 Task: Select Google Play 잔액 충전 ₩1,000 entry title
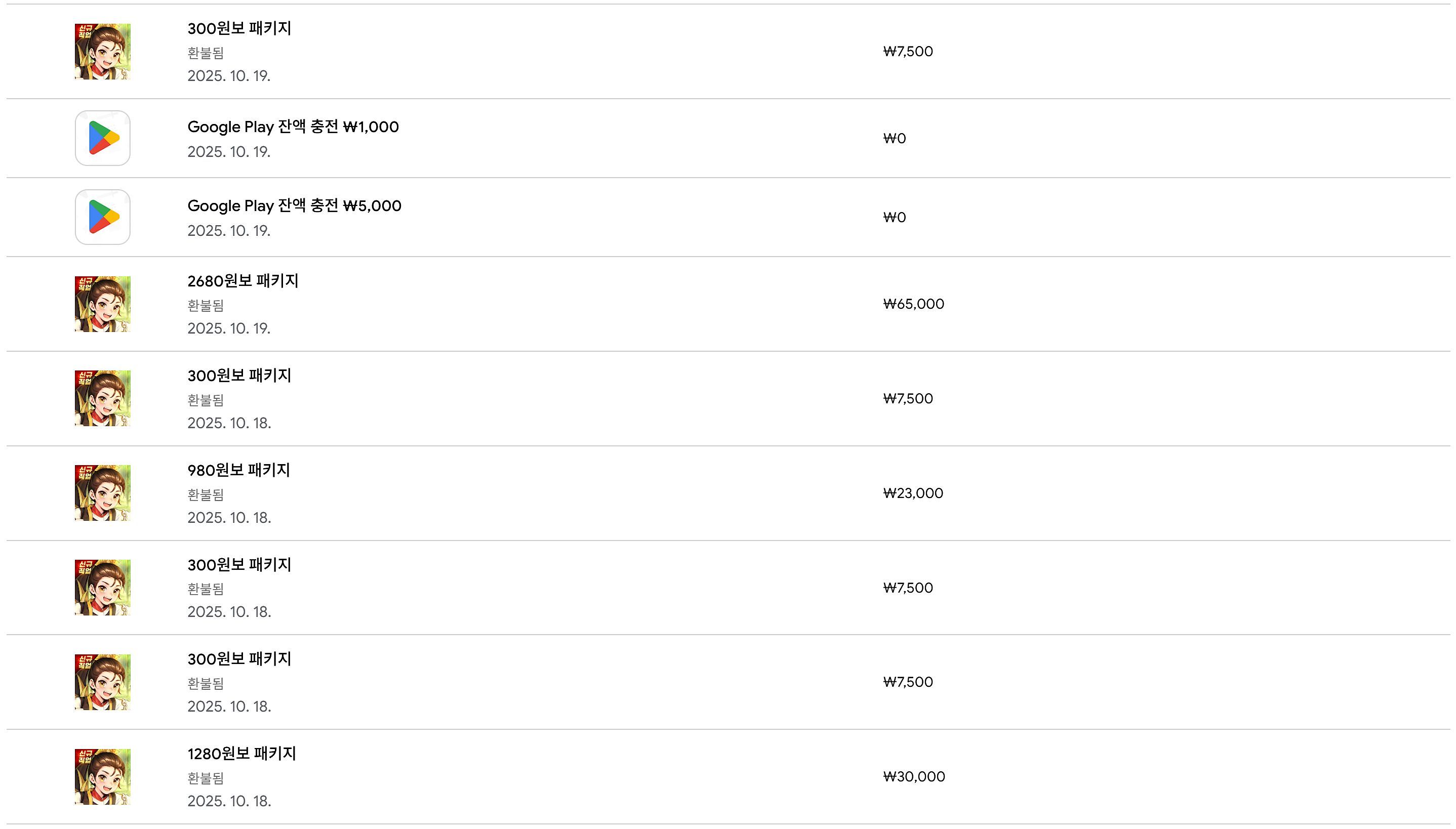point(293,127)
